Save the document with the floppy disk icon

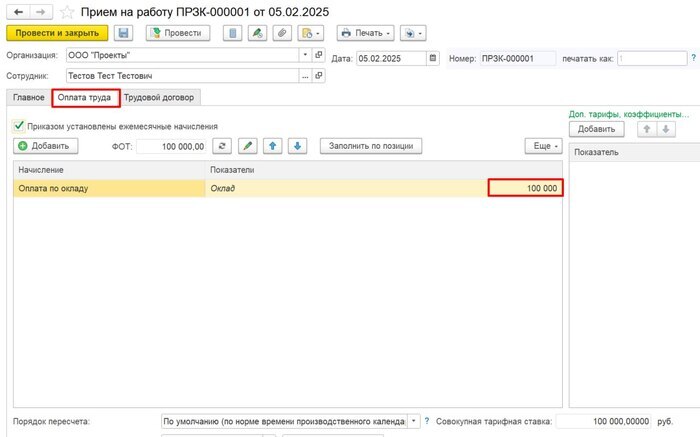click(x=124, y=33)
